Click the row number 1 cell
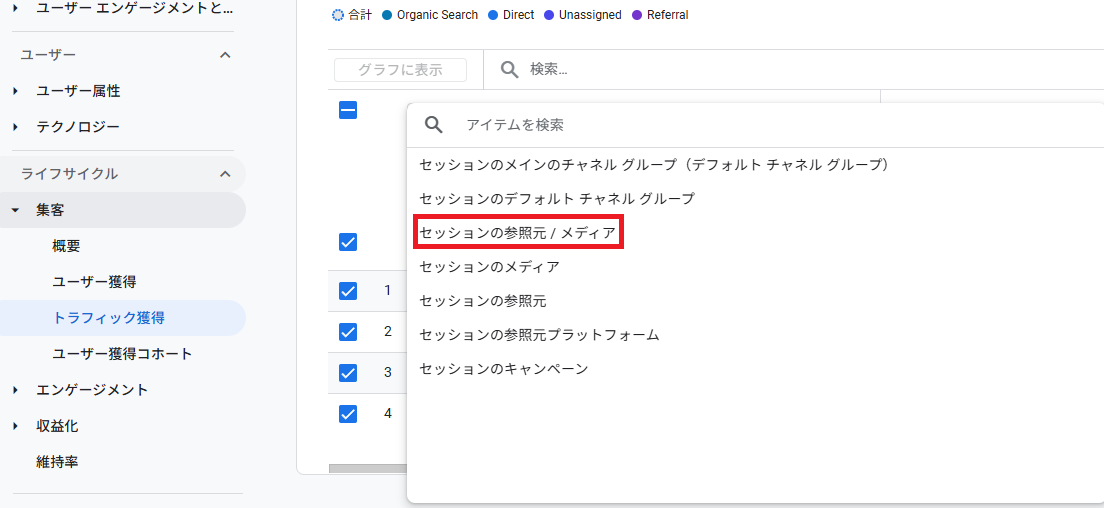 [387, 290]
